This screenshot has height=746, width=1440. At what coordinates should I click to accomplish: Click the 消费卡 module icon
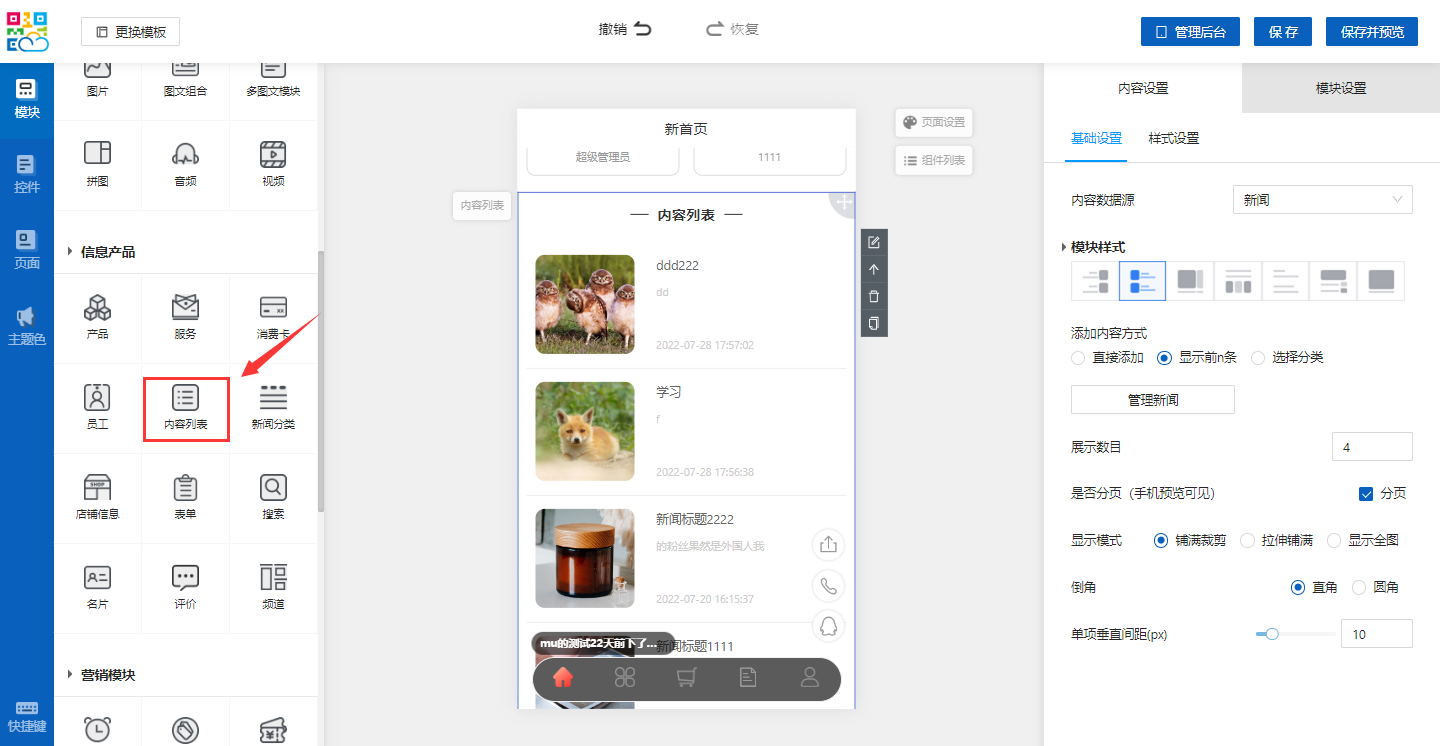[273, 307]
